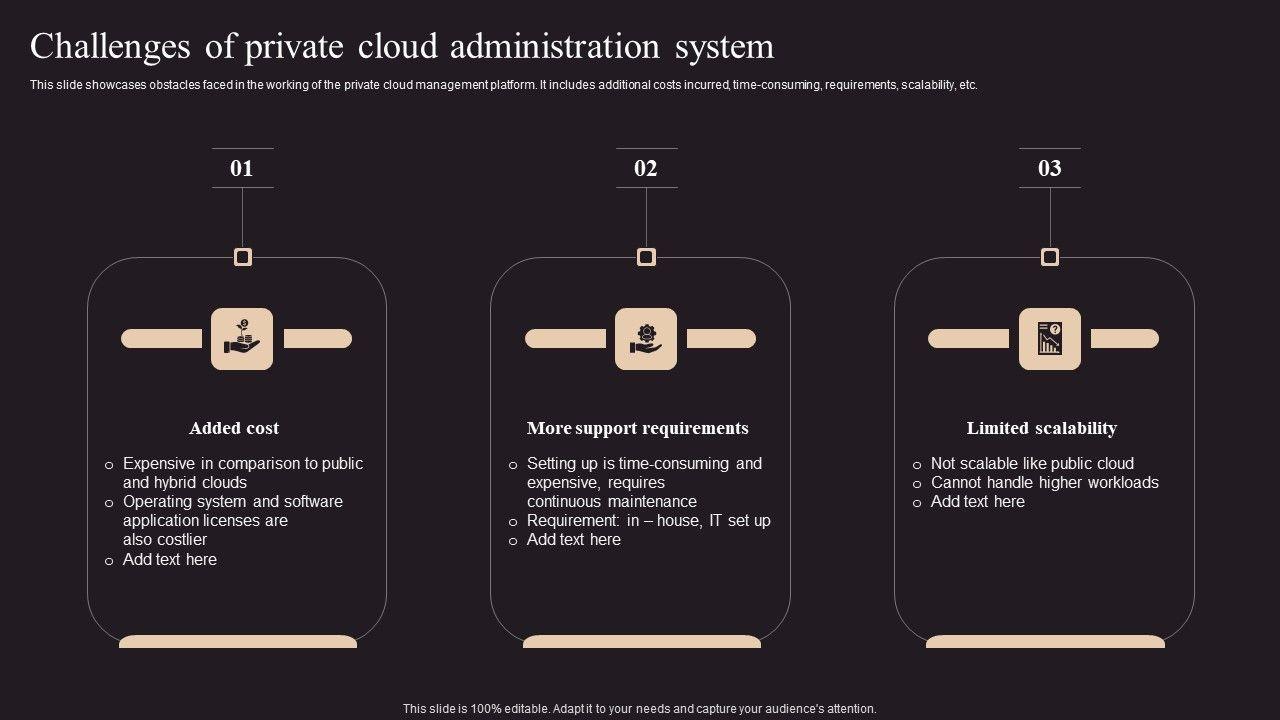Click the number 02 label
Viewport: 1280px width, 720px height.
[646, 168]
